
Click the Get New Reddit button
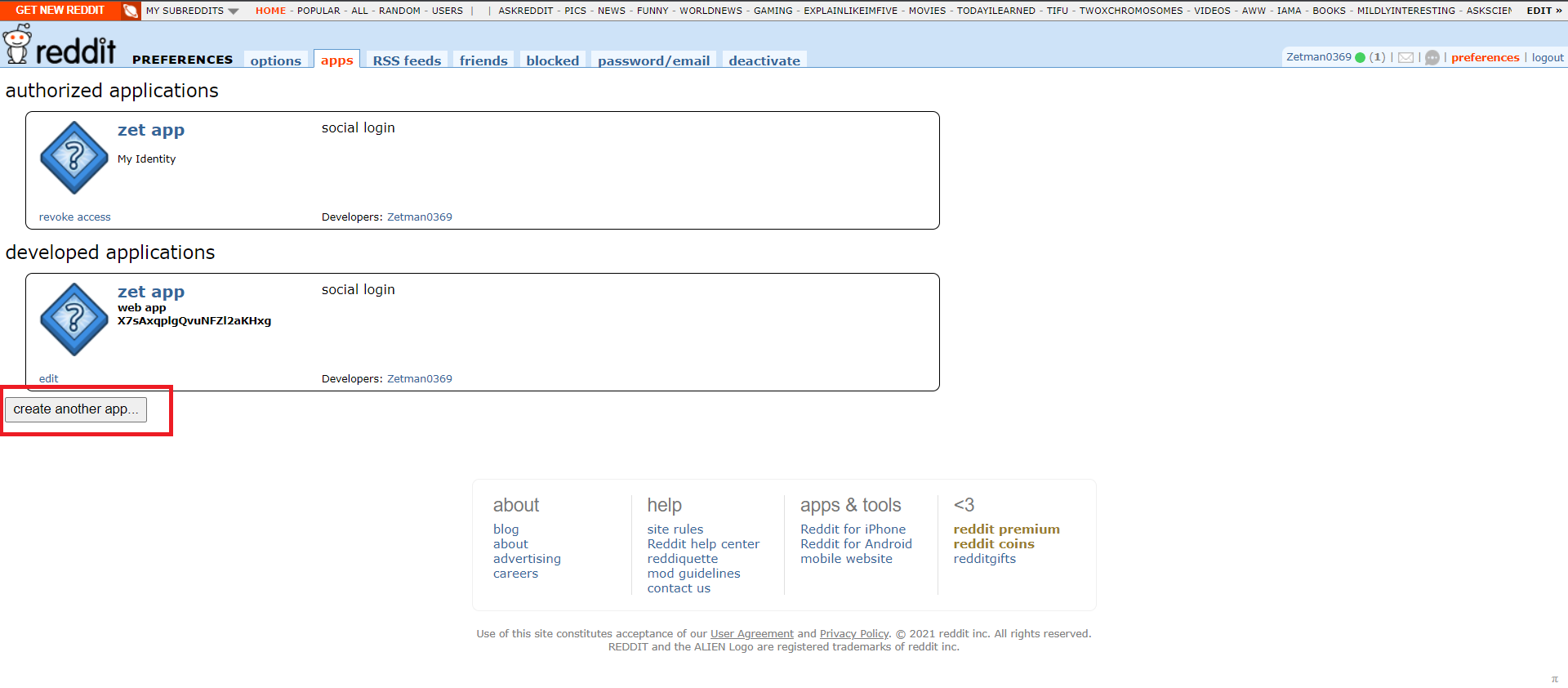click(x=60, y=11)
